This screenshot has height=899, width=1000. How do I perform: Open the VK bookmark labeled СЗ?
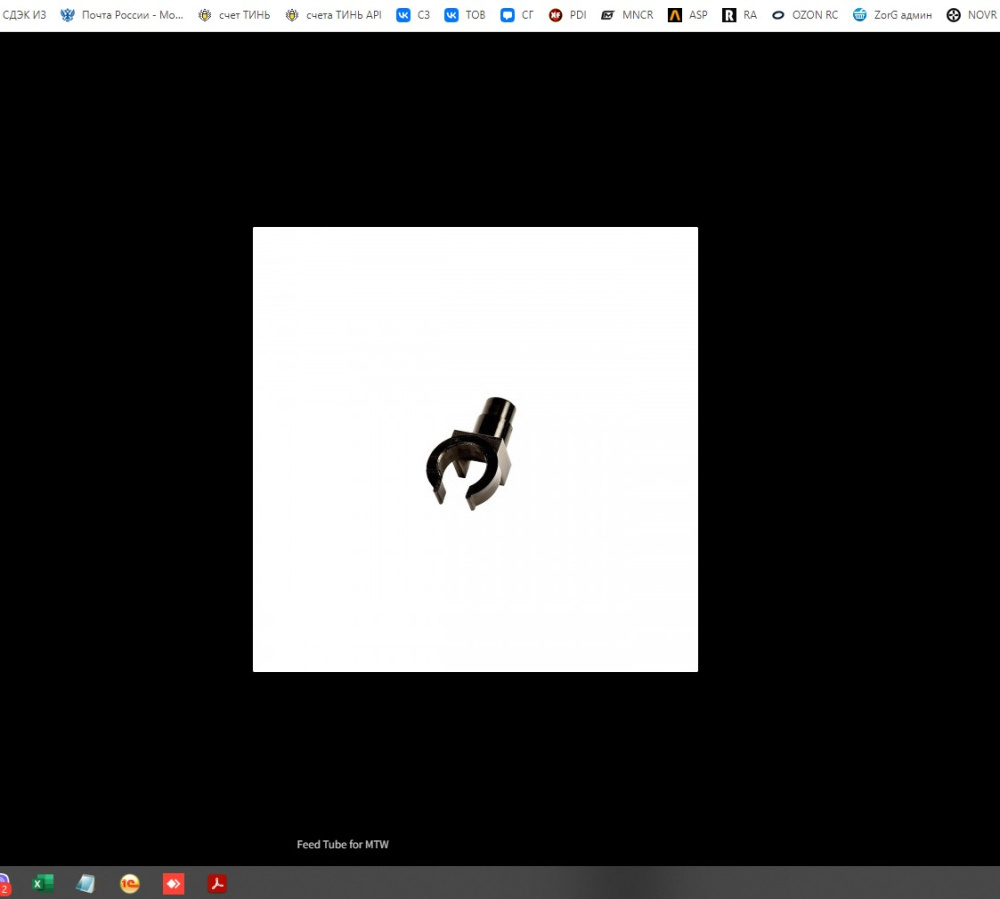click(413, 15)
